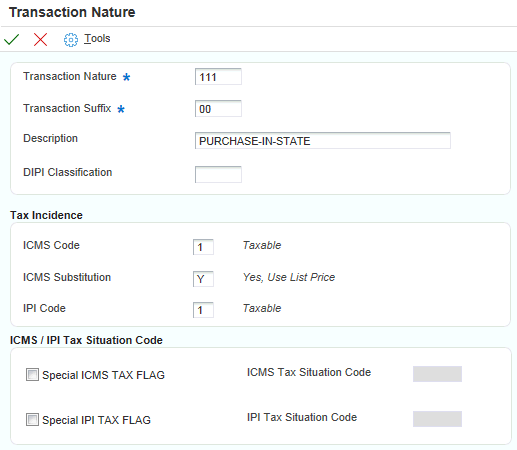Enable the Special IPI TAX FLAG checkbox
The height and width of the screenshot is (450, 517).
[x=32, y=419]
